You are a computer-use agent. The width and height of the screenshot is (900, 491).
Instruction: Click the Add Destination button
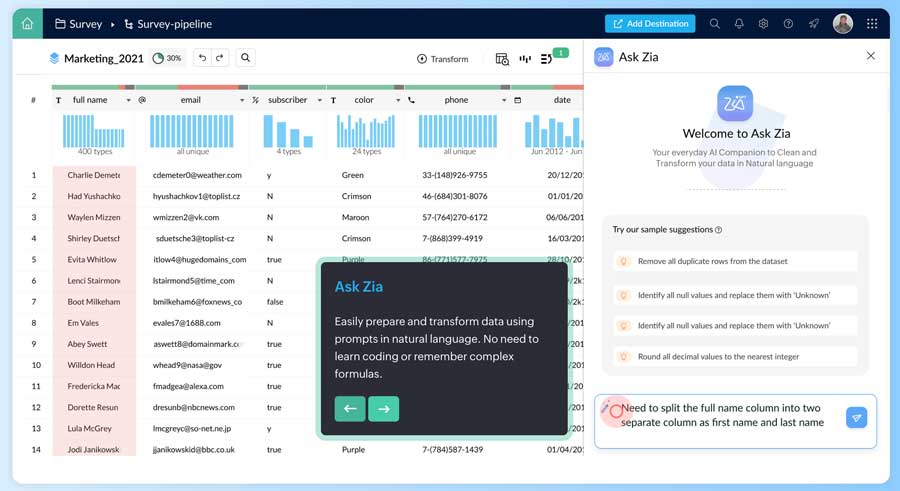[x=649, y=23]
